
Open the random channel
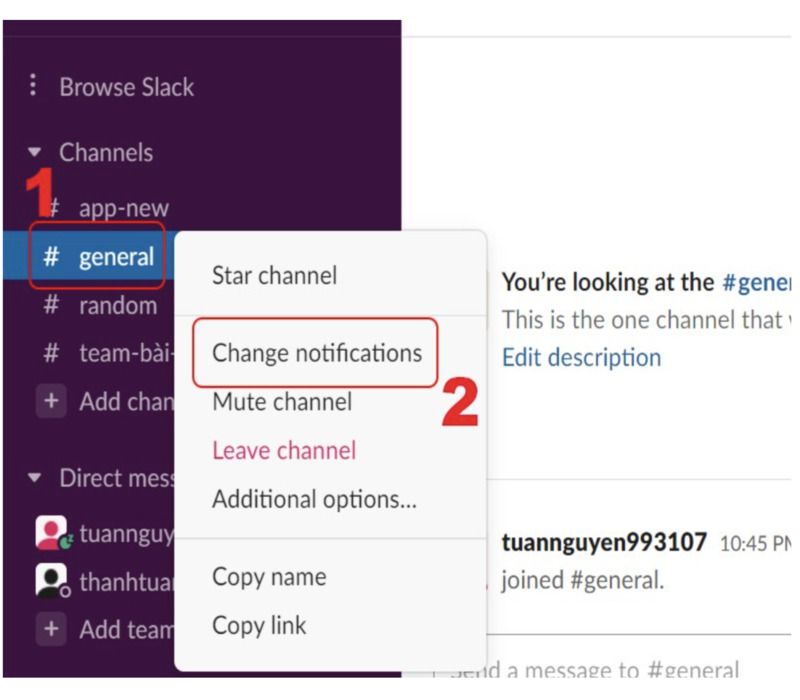click(118, 306)
